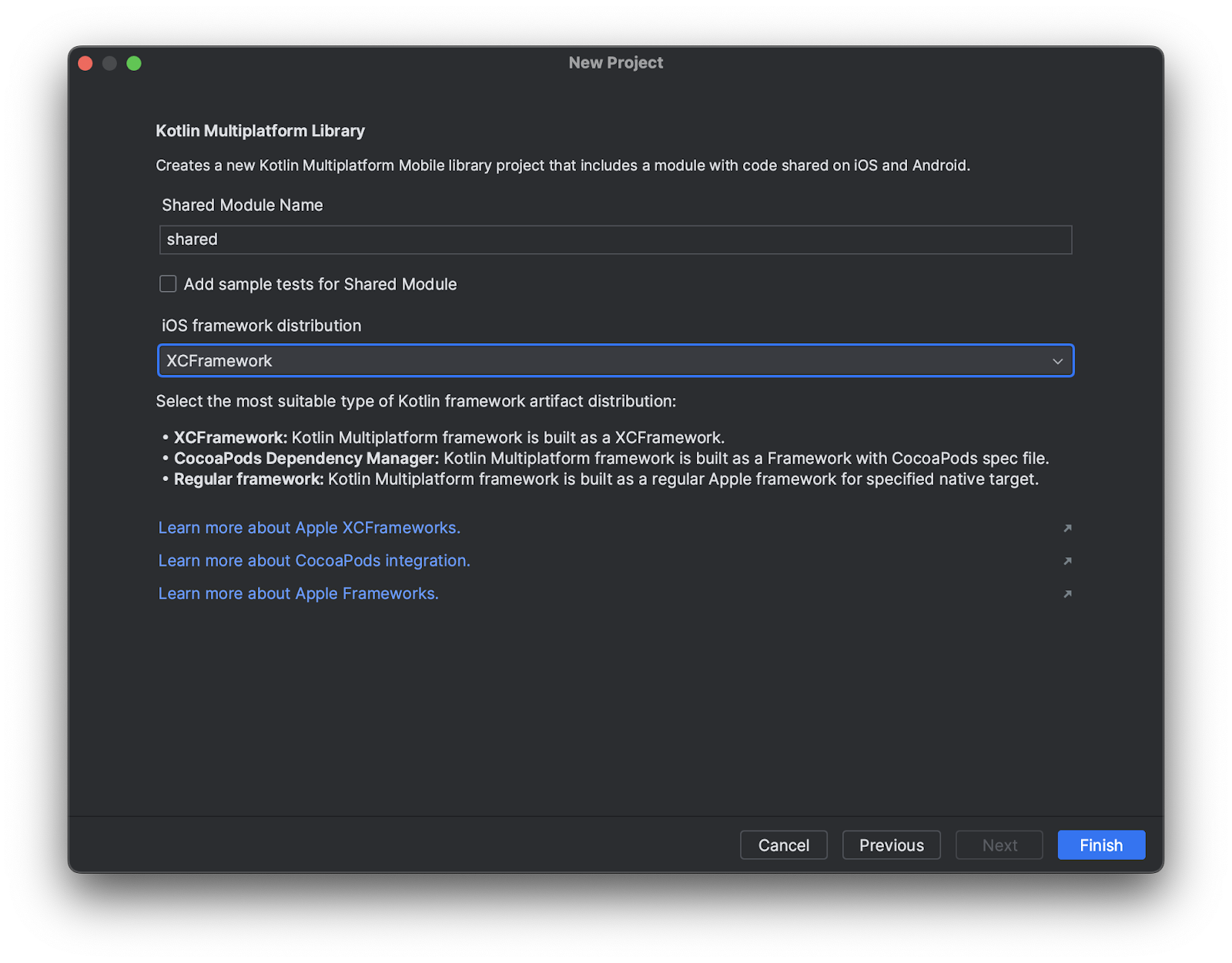Image resolution: width=1232 pixels, height=963 pixels.
Task: Click the New Project window title
Action: (615, 63)
